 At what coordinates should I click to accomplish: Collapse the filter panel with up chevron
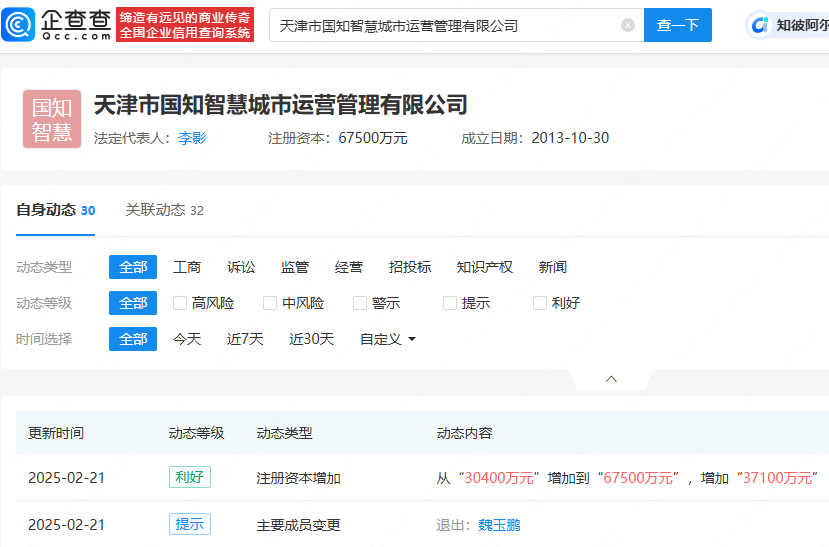coord(611,379)
